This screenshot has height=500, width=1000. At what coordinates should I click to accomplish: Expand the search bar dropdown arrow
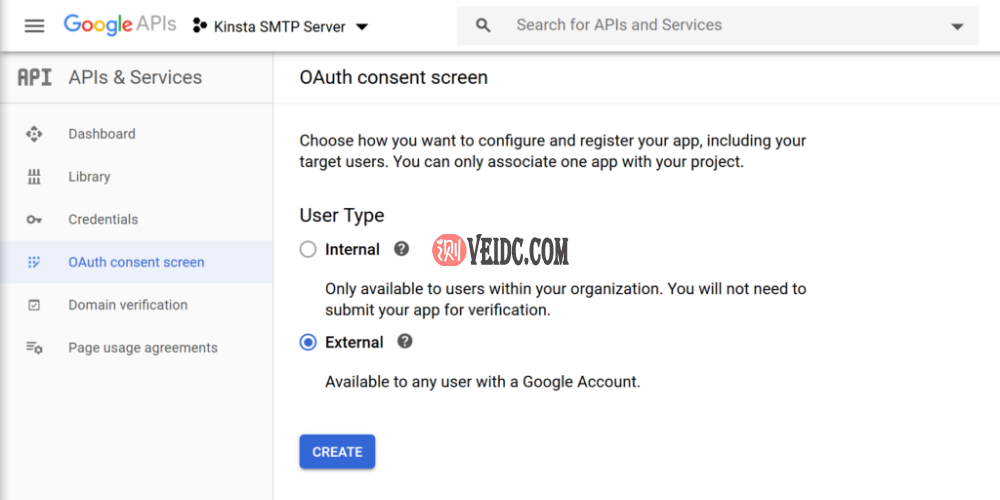957,26
